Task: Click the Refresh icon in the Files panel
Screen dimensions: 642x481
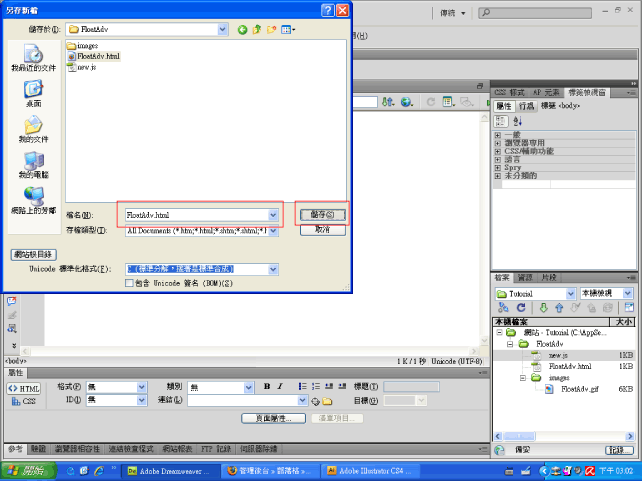Action: pos(521,307)
